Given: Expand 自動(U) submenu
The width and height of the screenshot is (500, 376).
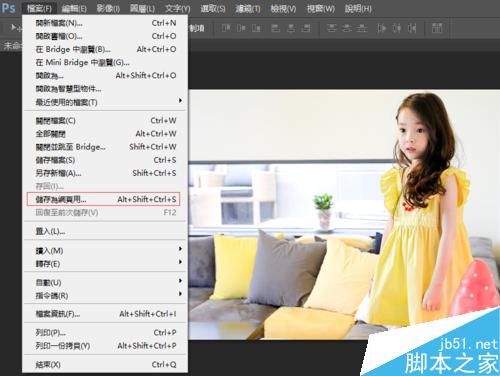Looking at the screenshot, I should tap(105, 282).
